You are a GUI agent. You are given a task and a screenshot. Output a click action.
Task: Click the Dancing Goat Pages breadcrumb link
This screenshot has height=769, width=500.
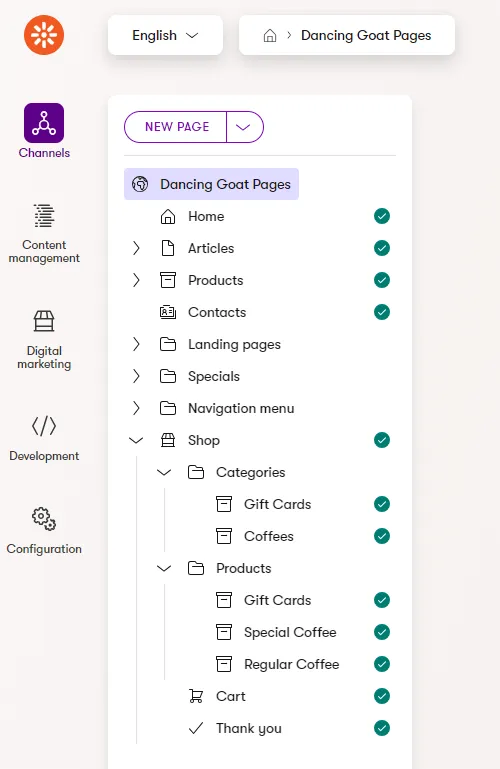(366, 35)
